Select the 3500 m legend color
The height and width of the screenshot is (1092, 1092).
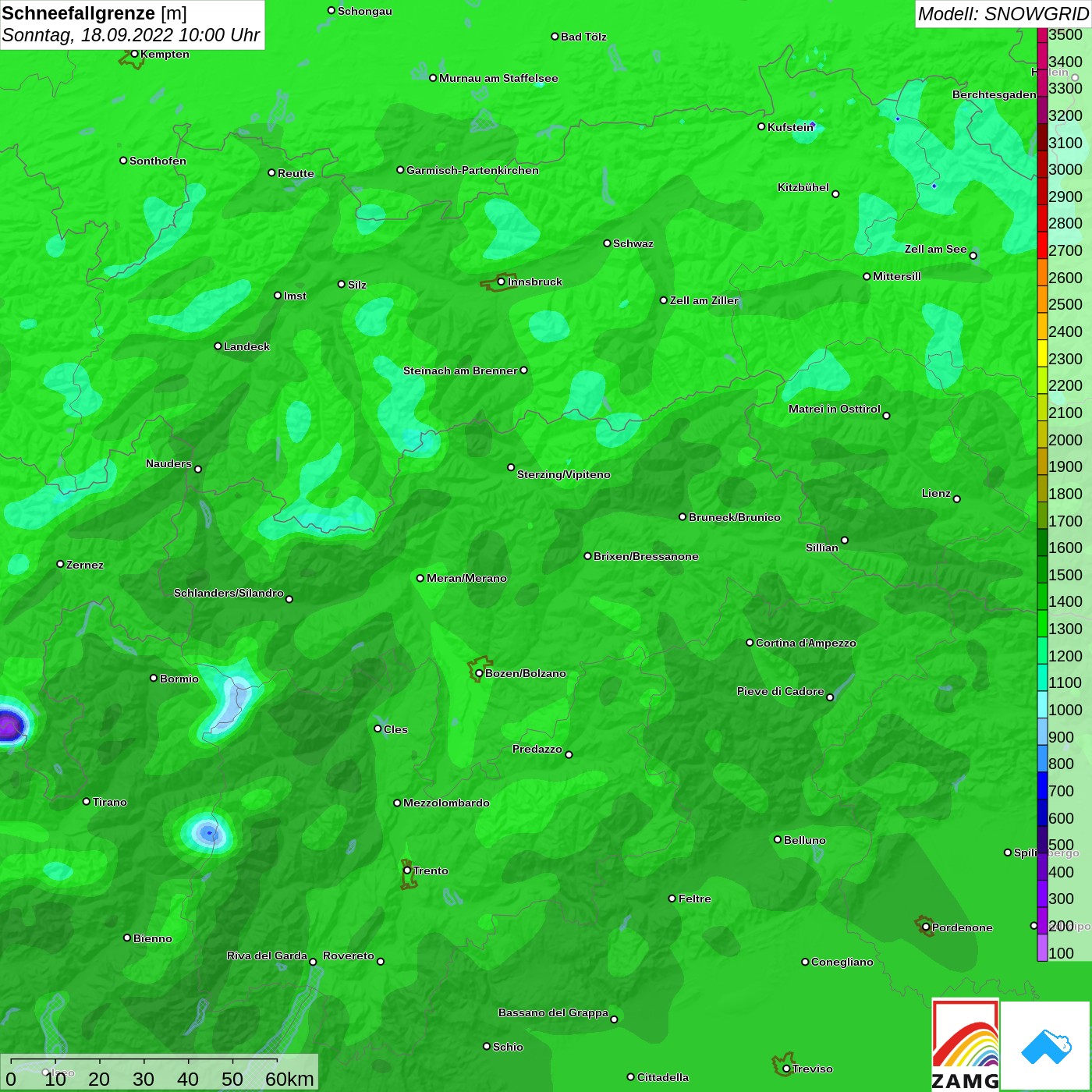tap(1042, 35)
